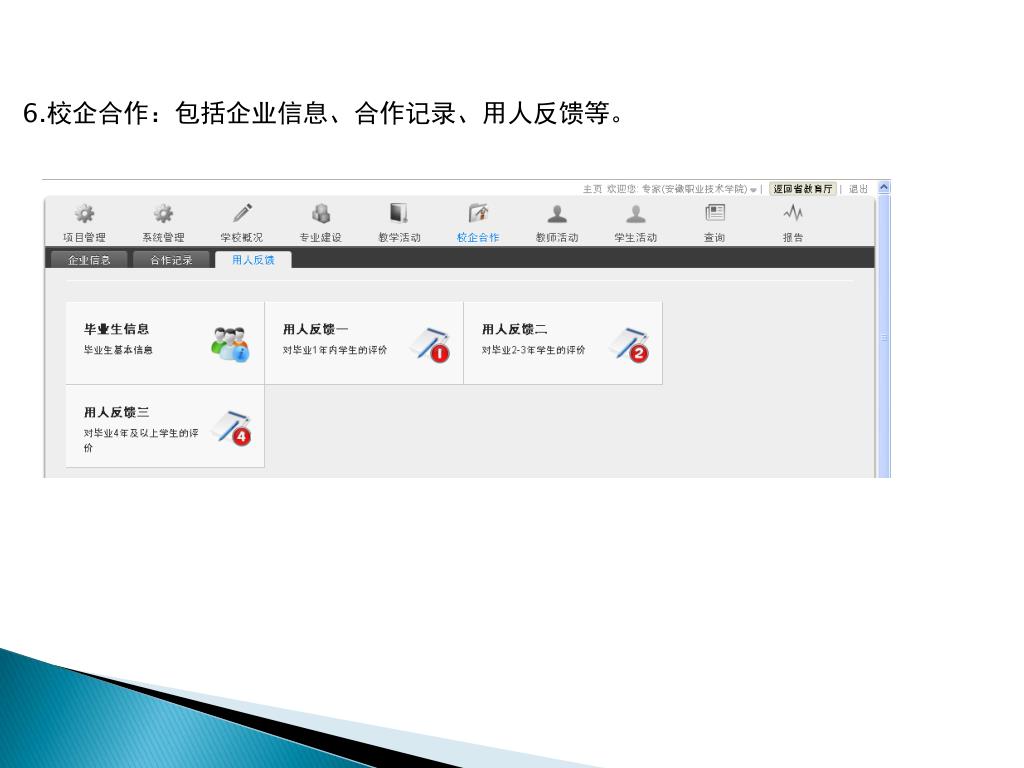
Task: Open the 毕业生信息 card title
Action: pyautogui.click(x=116, y=329)
